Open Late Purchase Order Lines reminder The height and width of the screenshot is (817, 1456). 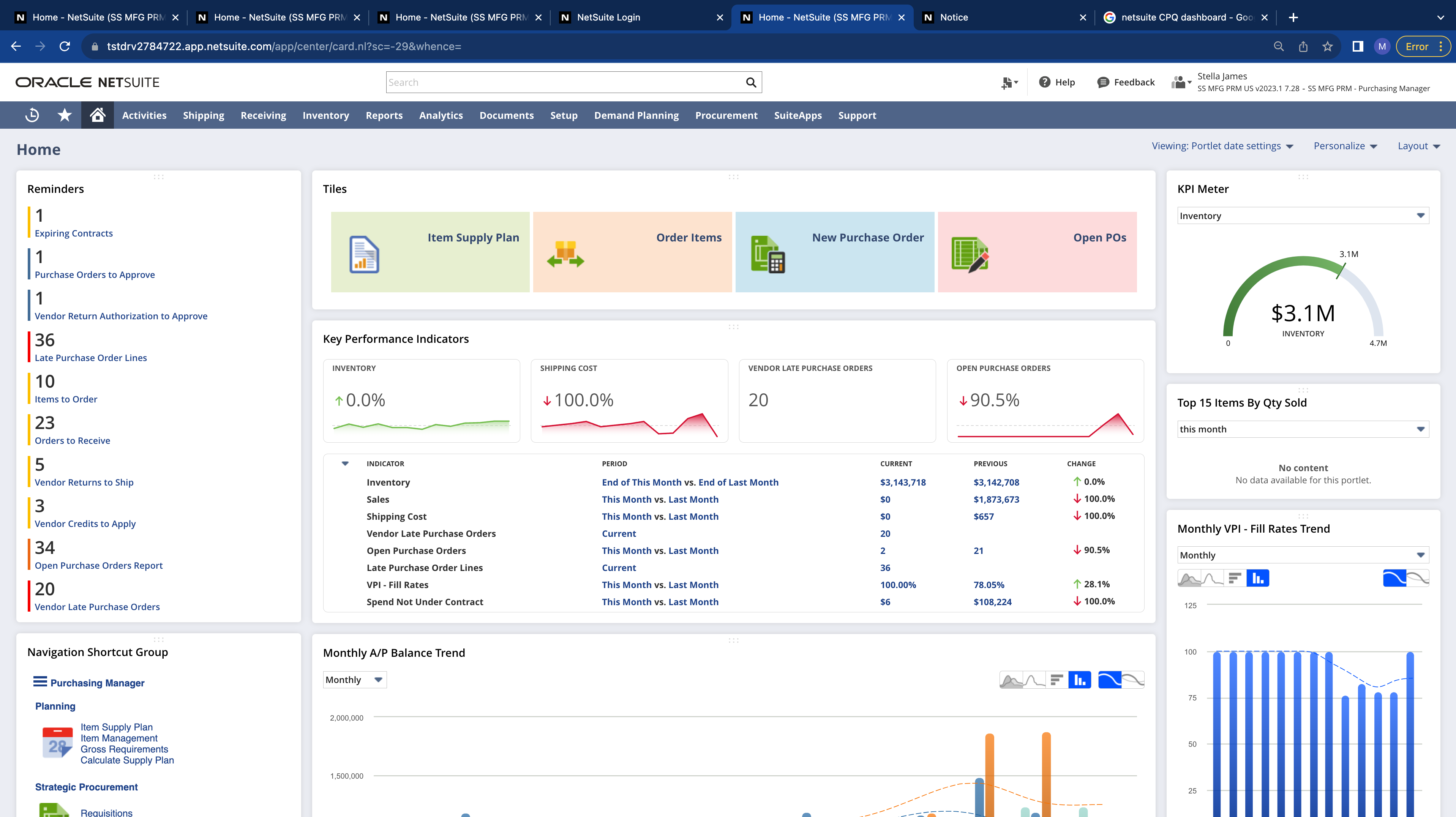click(90, 358)
